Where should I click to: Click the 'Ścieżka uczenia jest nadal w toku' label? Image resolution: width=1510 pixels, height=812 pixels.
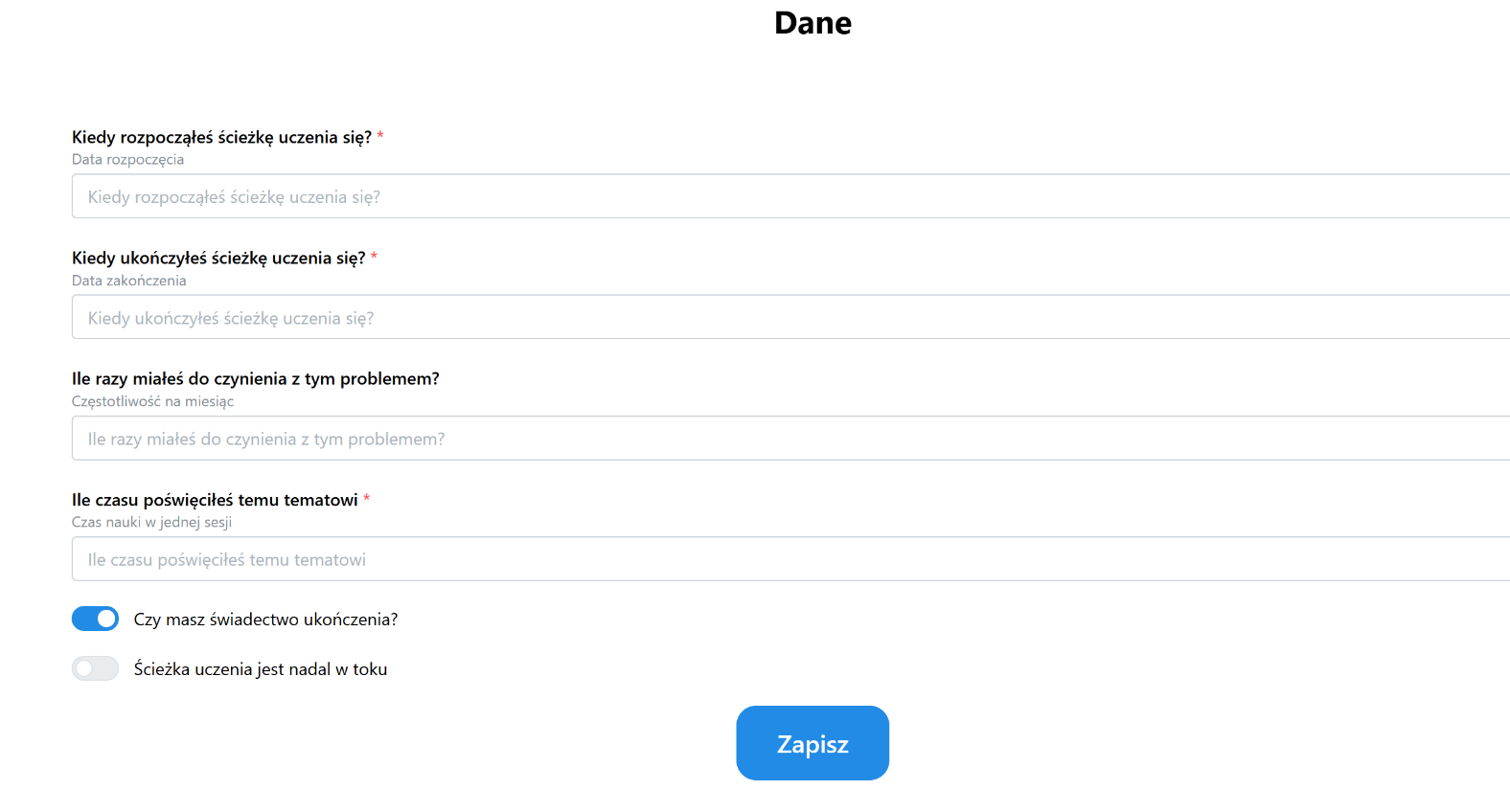point(261,669)
